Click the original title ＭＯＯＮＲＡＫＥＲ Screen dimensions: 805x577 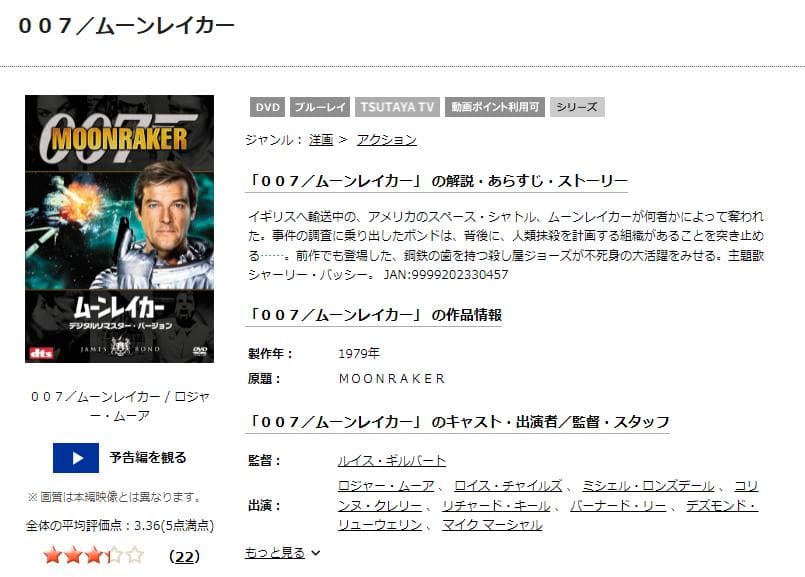[392, 379]
